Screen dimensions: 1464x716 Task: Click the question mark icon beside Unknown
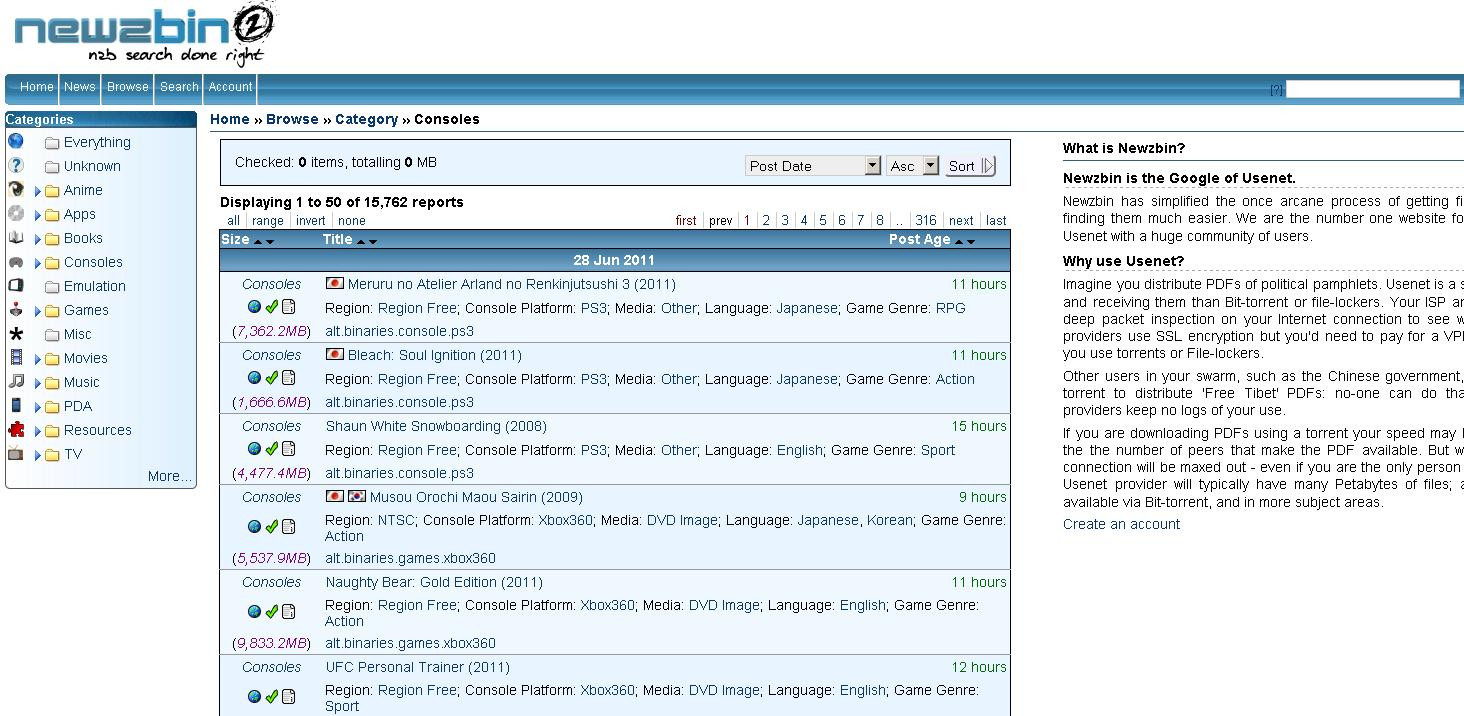point(16,166)
